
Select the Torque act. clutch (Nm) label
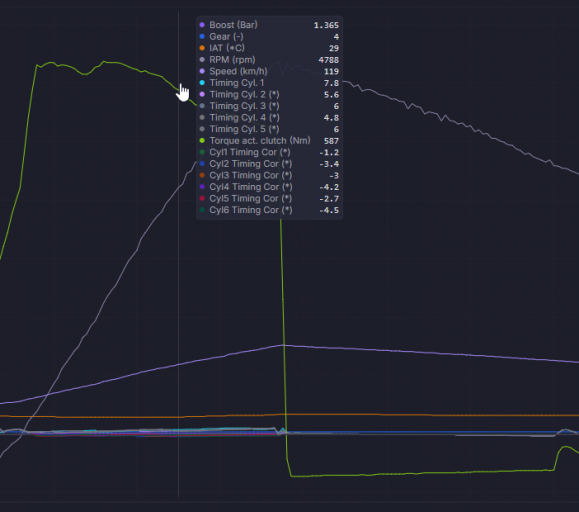click(260, 141)
